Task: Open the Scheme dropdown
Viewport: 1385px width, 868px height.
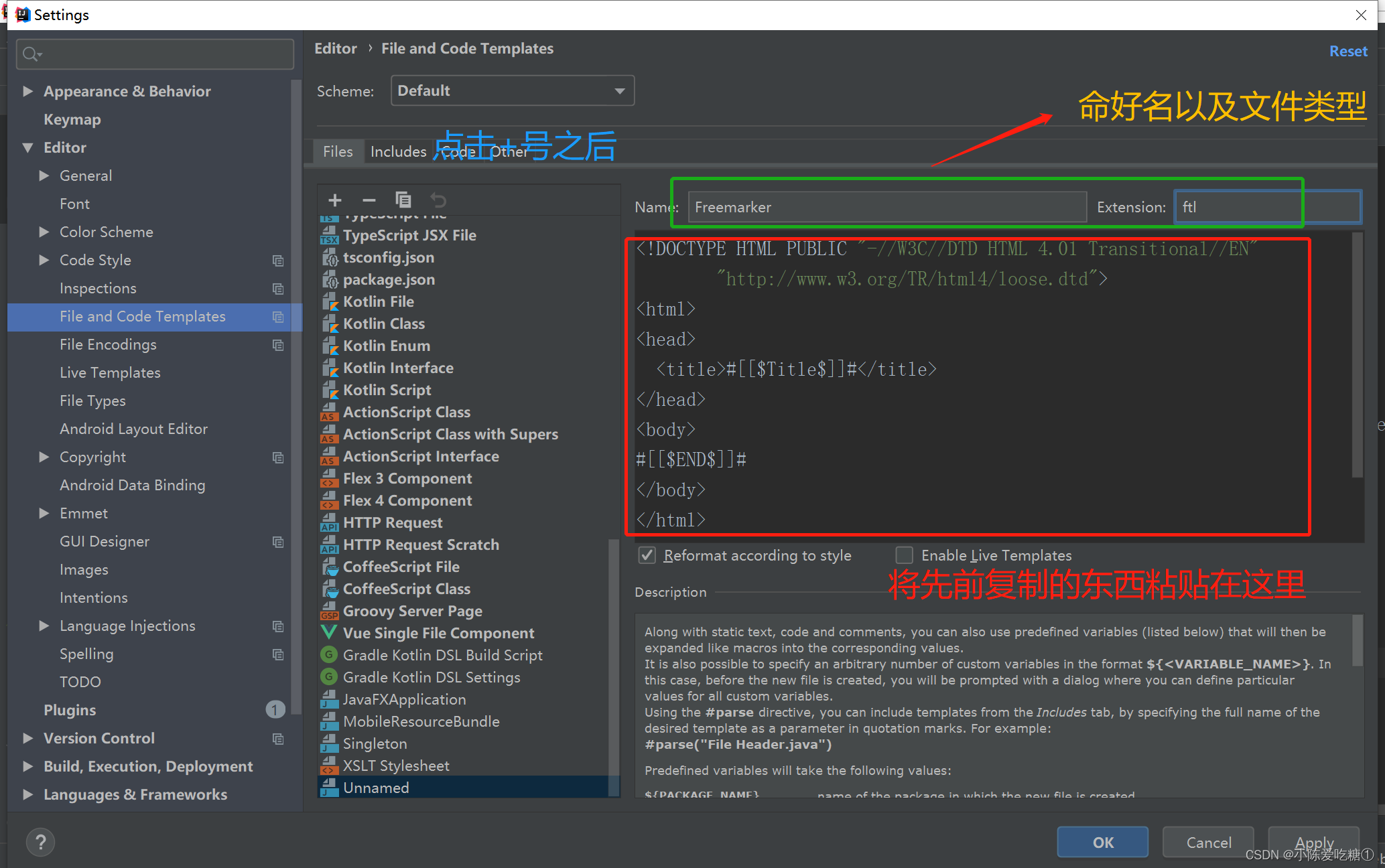Action: pyautogui.click(x=512, y=90)
